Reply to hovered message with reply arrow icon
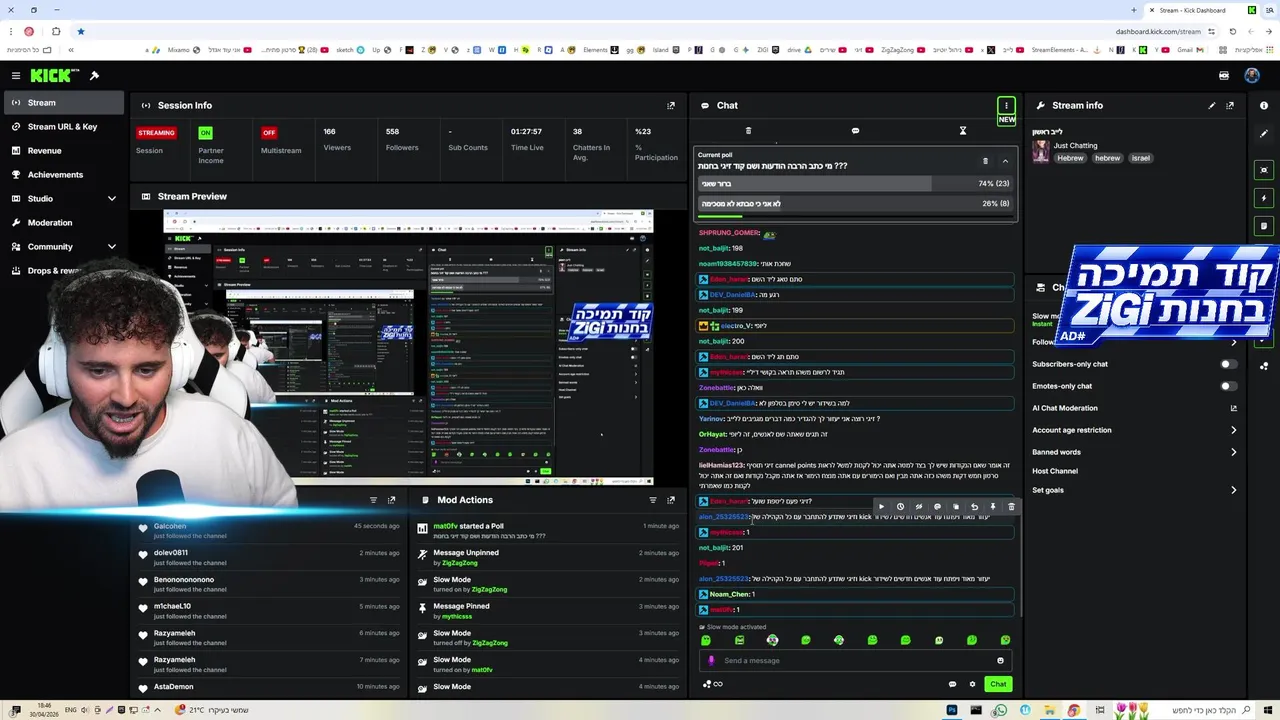The image size is (1280, 720). pyautogui.click(x=974, y=507)
